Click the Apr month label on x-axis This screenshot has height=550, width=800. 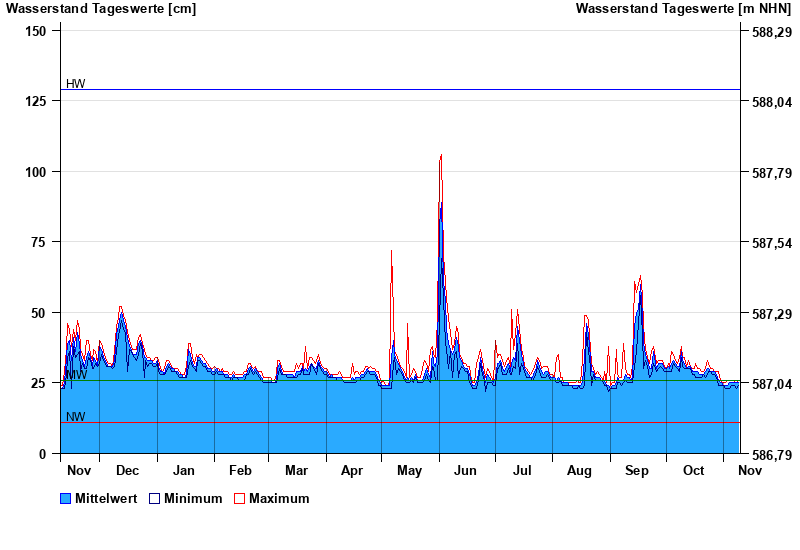352,470
